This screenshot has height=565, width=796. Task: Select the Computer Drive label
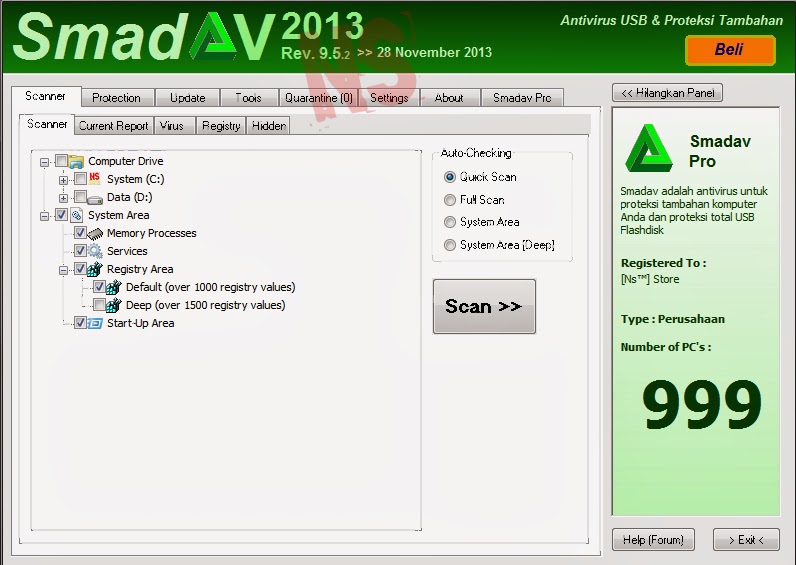point(126,161)
